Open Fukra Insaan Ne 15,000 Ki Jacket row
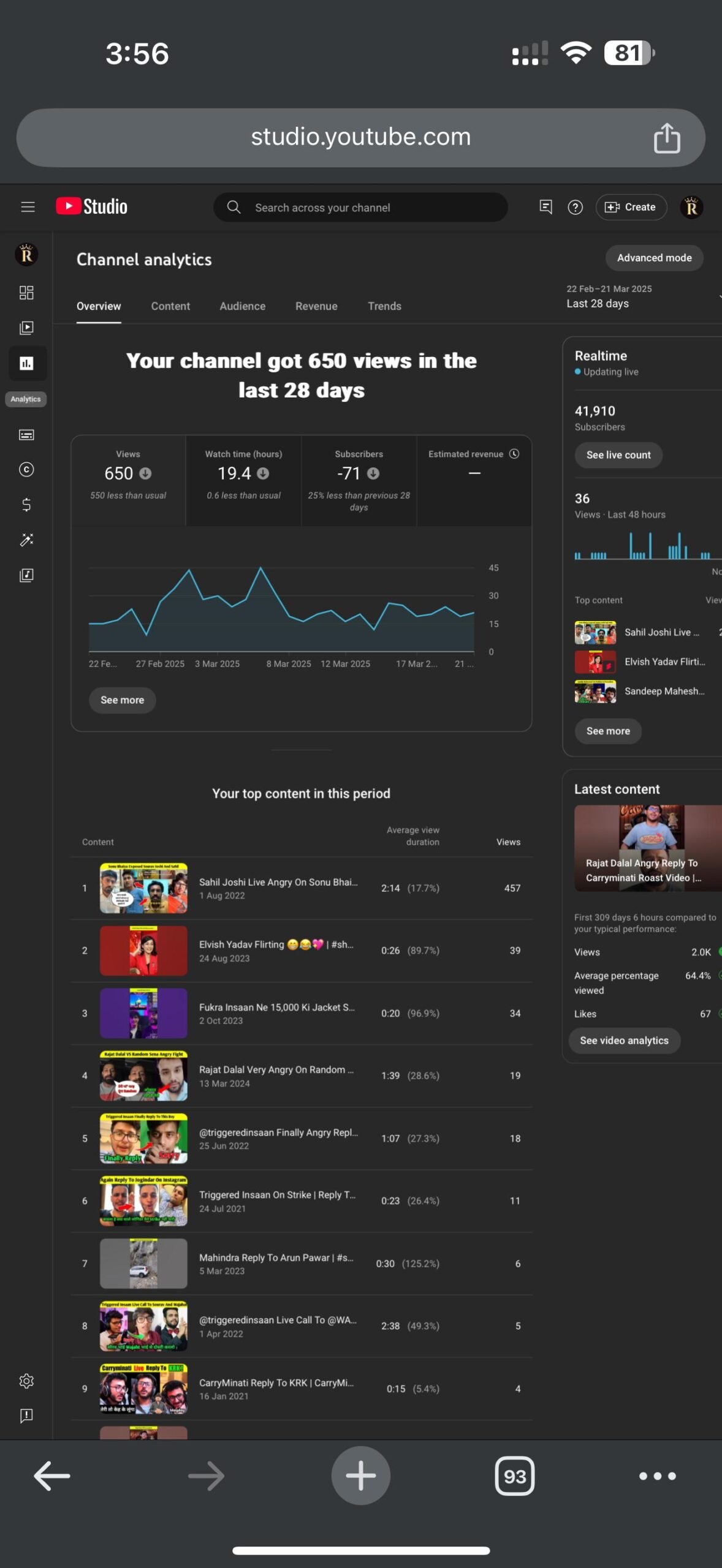Screen dimensions: 722x1568 301,1013
